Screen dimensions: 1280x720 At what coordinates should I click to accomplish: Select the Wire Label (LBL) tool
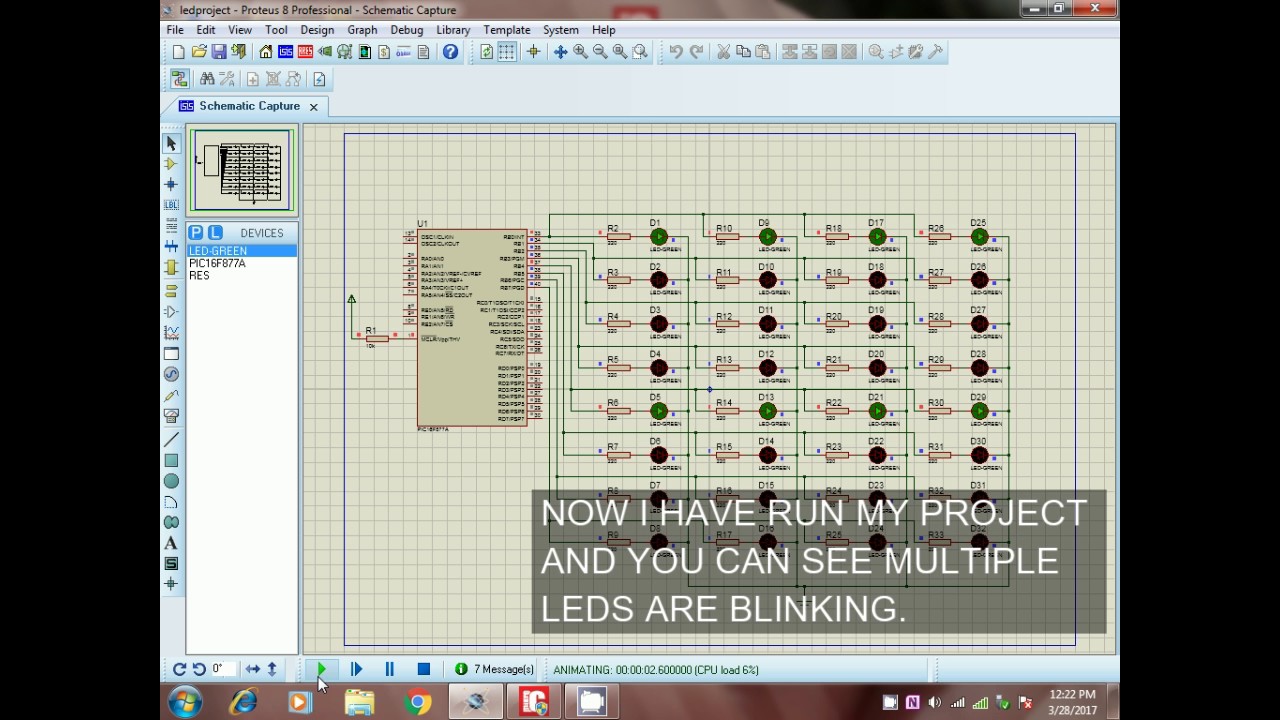(171, 205)
